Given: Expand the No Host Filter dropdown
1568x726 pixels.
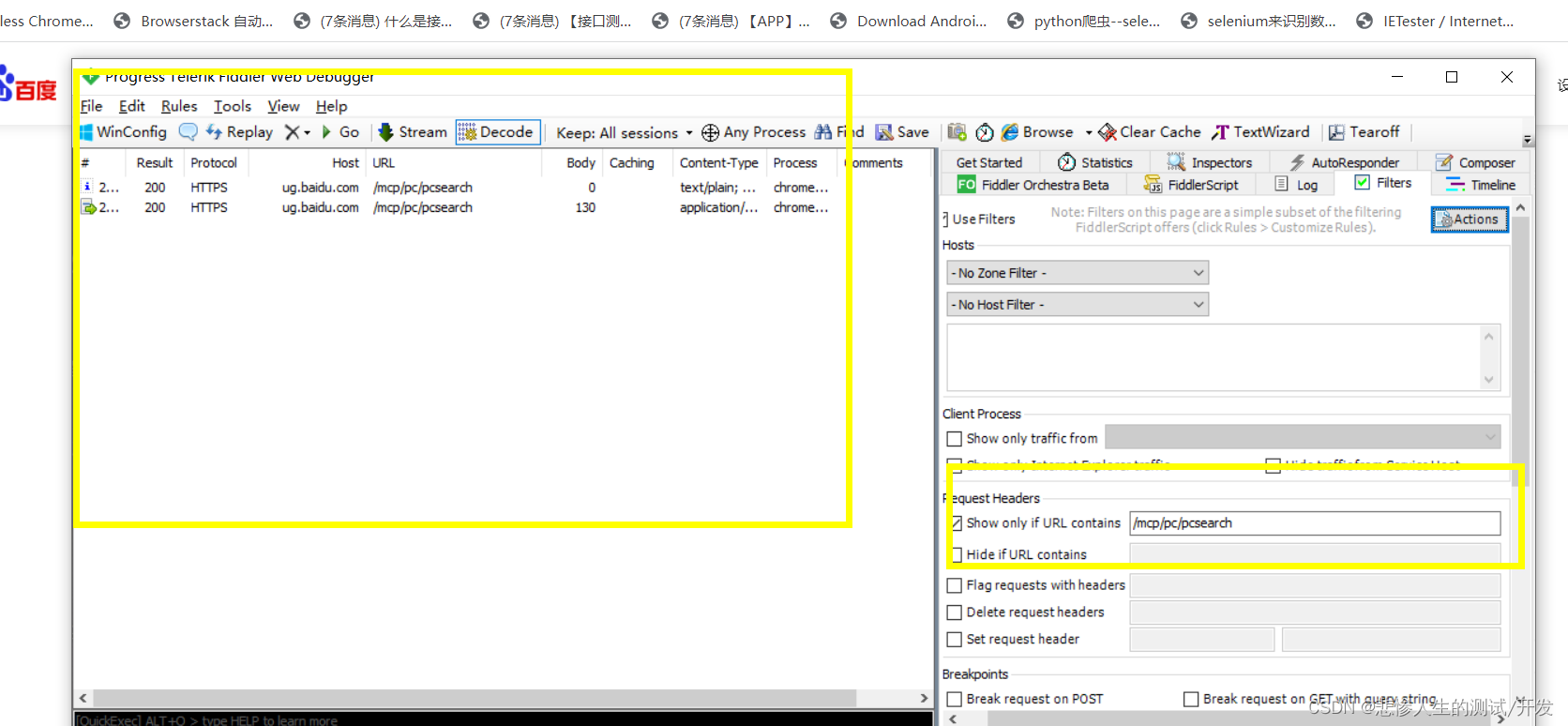Looking at the screenshot, I should coord(1078,305).
